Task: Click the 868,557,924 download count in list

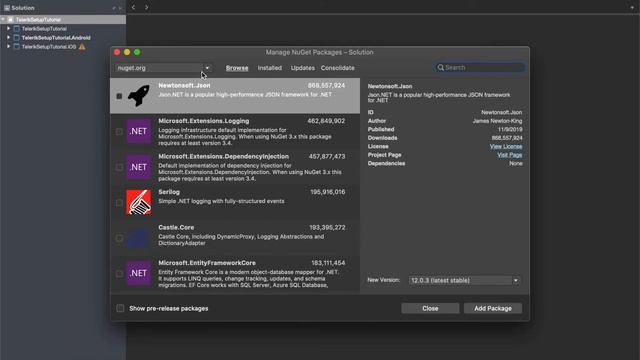Action: [326, 85]
